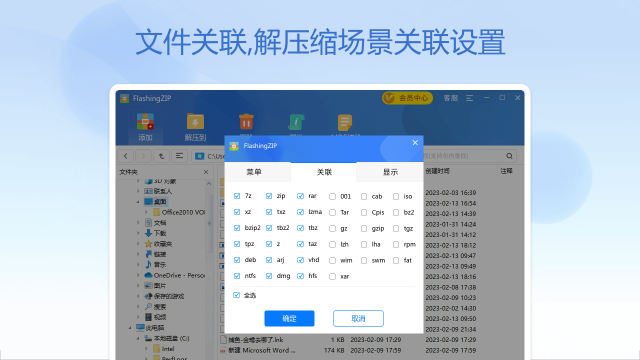Enable the 001 association checkbox
This screenshot has width=640, height=360.
332,196
